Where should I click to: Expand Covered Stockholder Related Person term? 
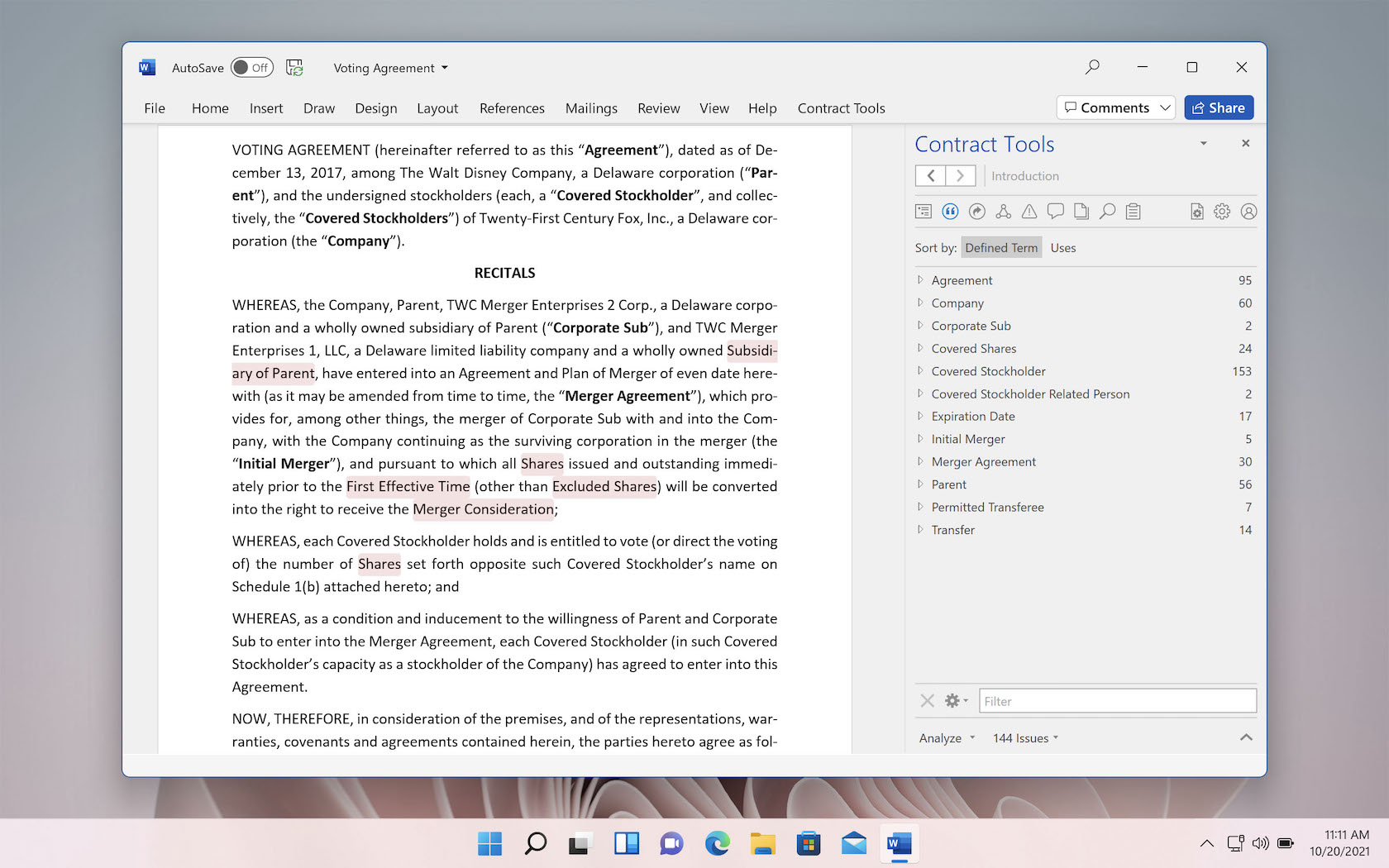pyautogui.click(x=920, y=393)
